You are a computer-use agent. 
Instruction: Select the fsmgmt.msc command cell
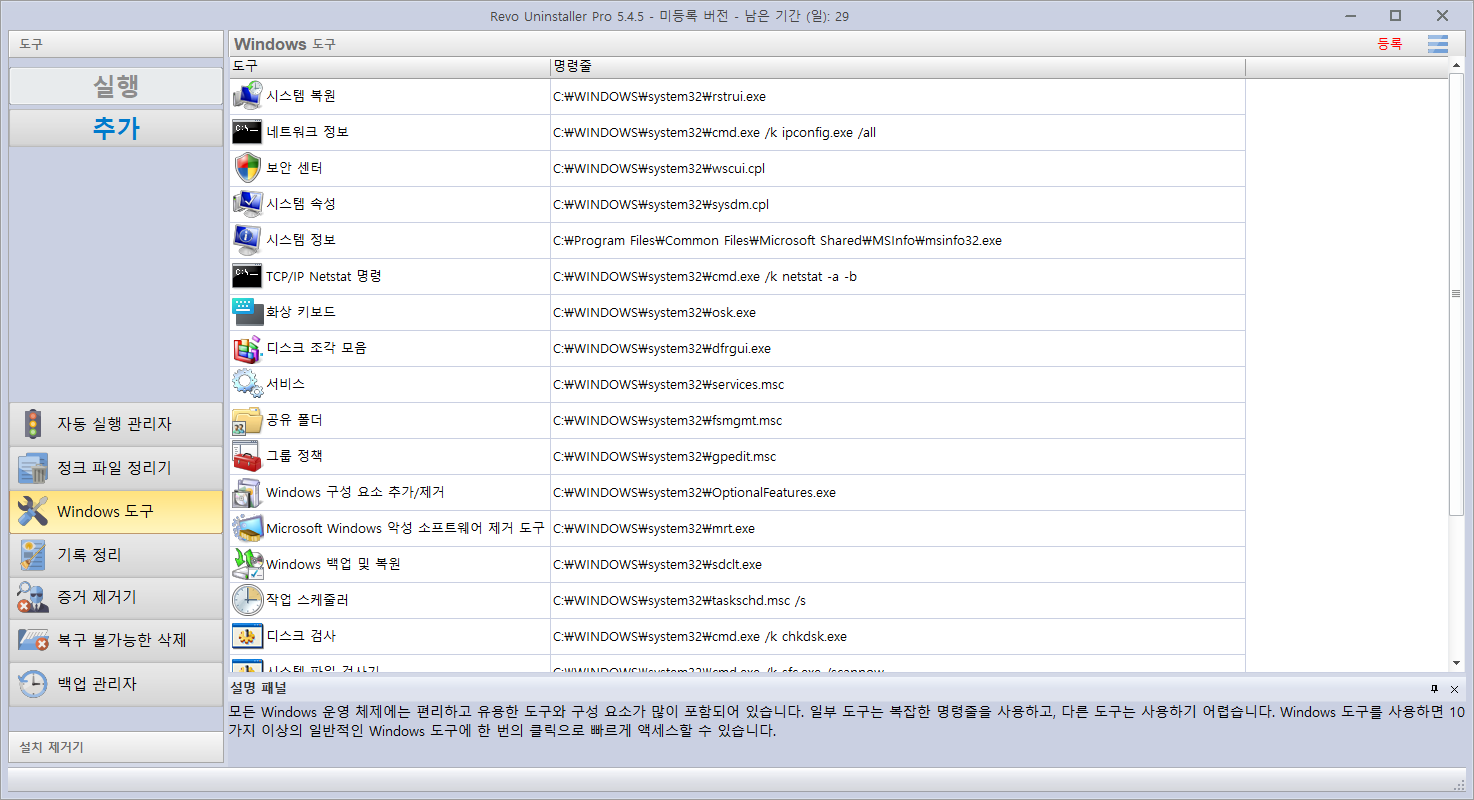[x=898, y=421]
